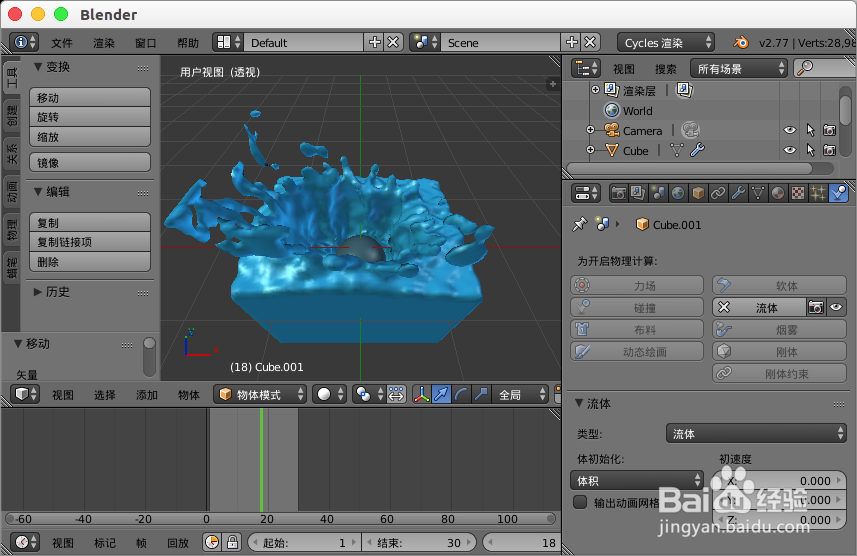
Task: Toggle Cube selectability cursor icon
Action: tap(811, 150)
